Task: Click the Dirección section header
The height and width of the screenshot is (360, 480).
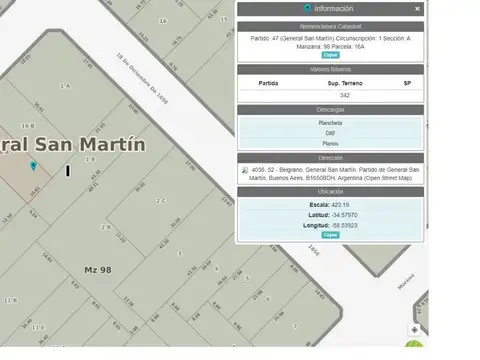Action: point(330,158)
